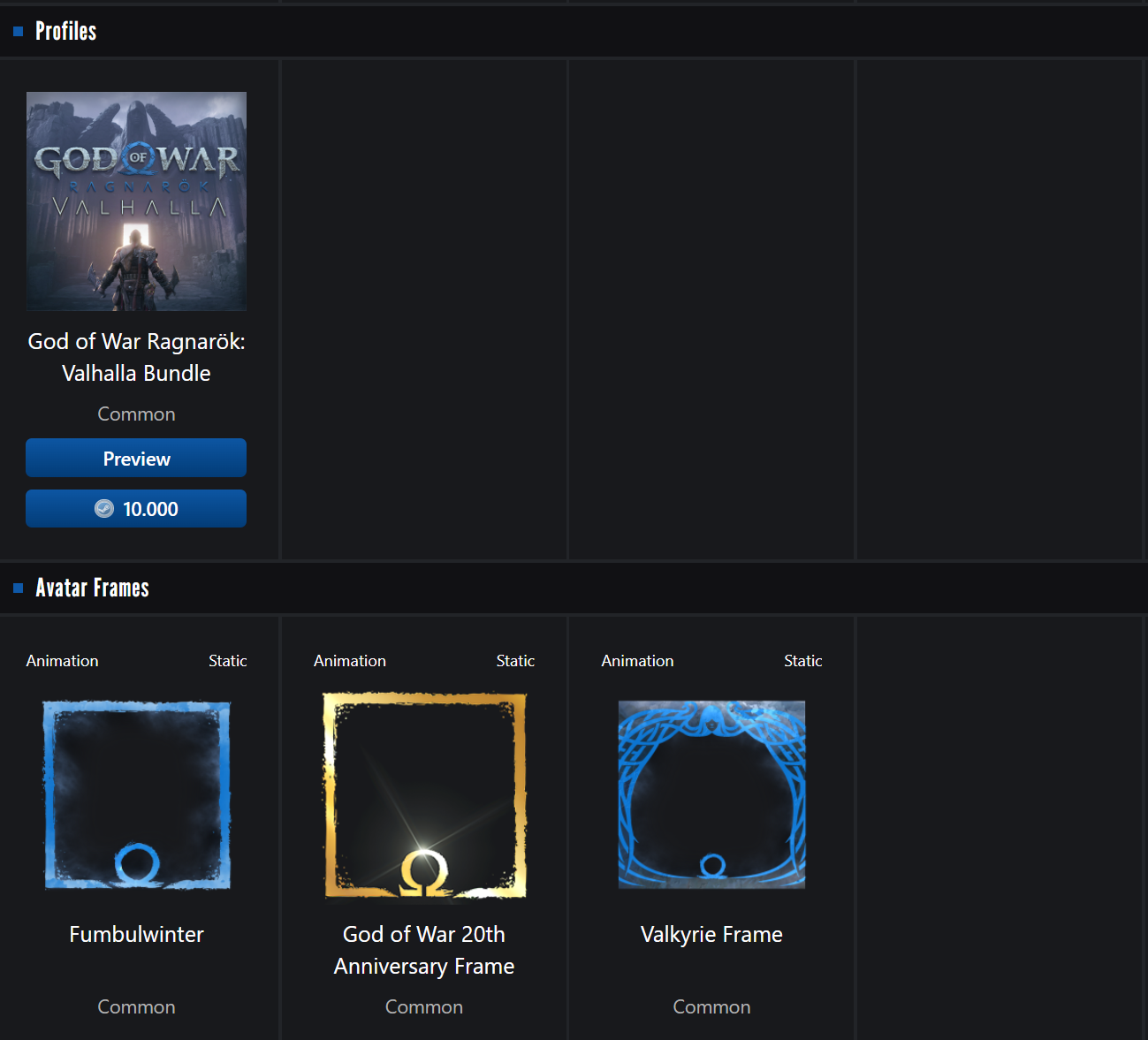The height and width of the screenshot is (1040, 1148).
Task: Buy the bundle for 10.000 points
Action: (x=136, y=509)
